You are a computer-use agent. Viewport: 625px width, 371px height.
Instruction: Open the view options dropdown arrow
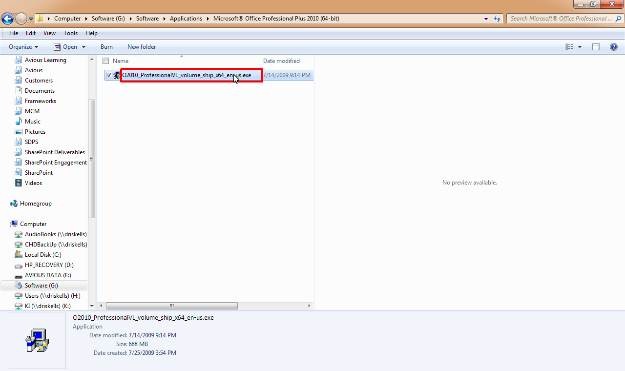click(580, 47)
